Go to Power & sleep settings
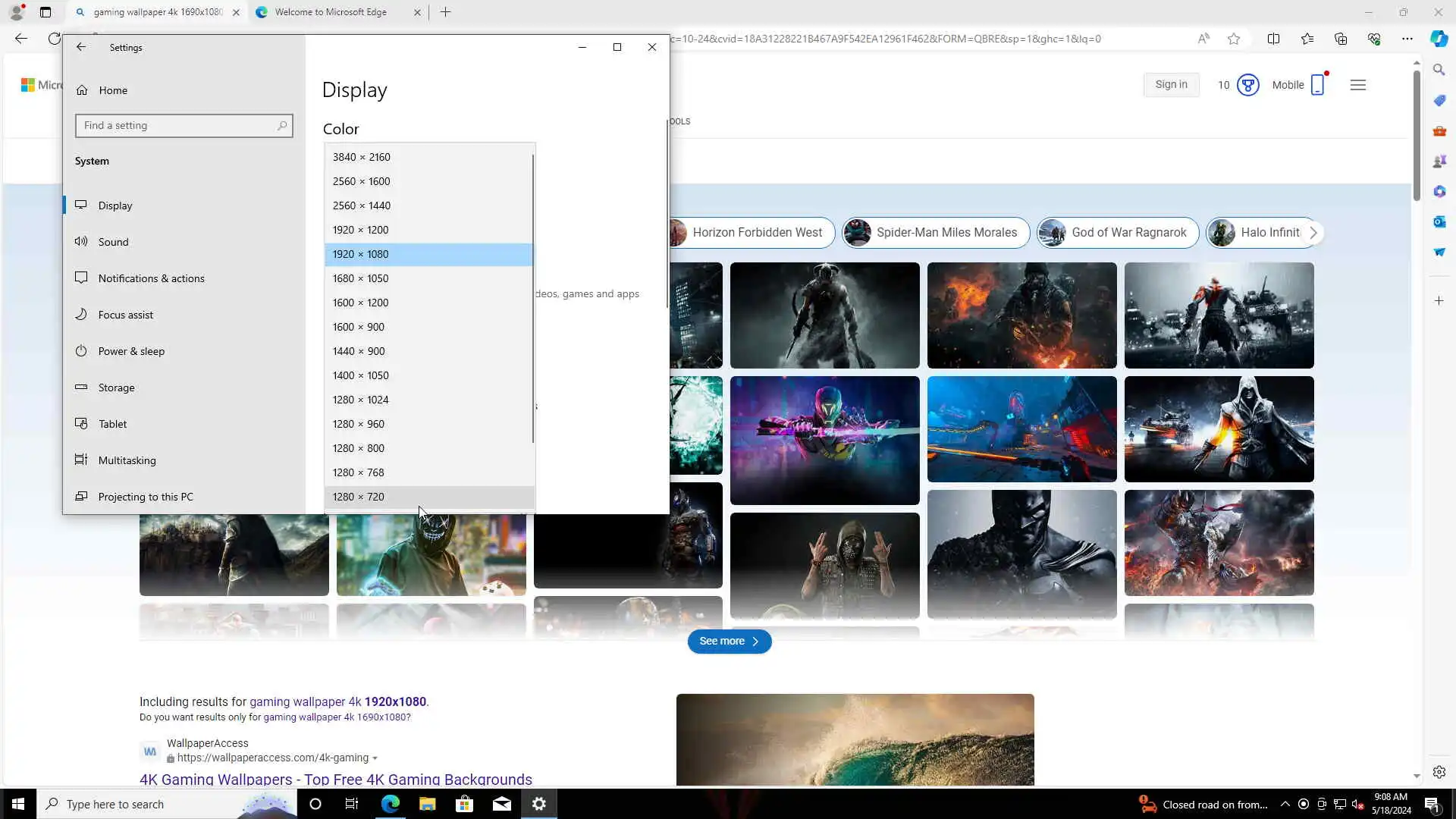 point(131,351)
